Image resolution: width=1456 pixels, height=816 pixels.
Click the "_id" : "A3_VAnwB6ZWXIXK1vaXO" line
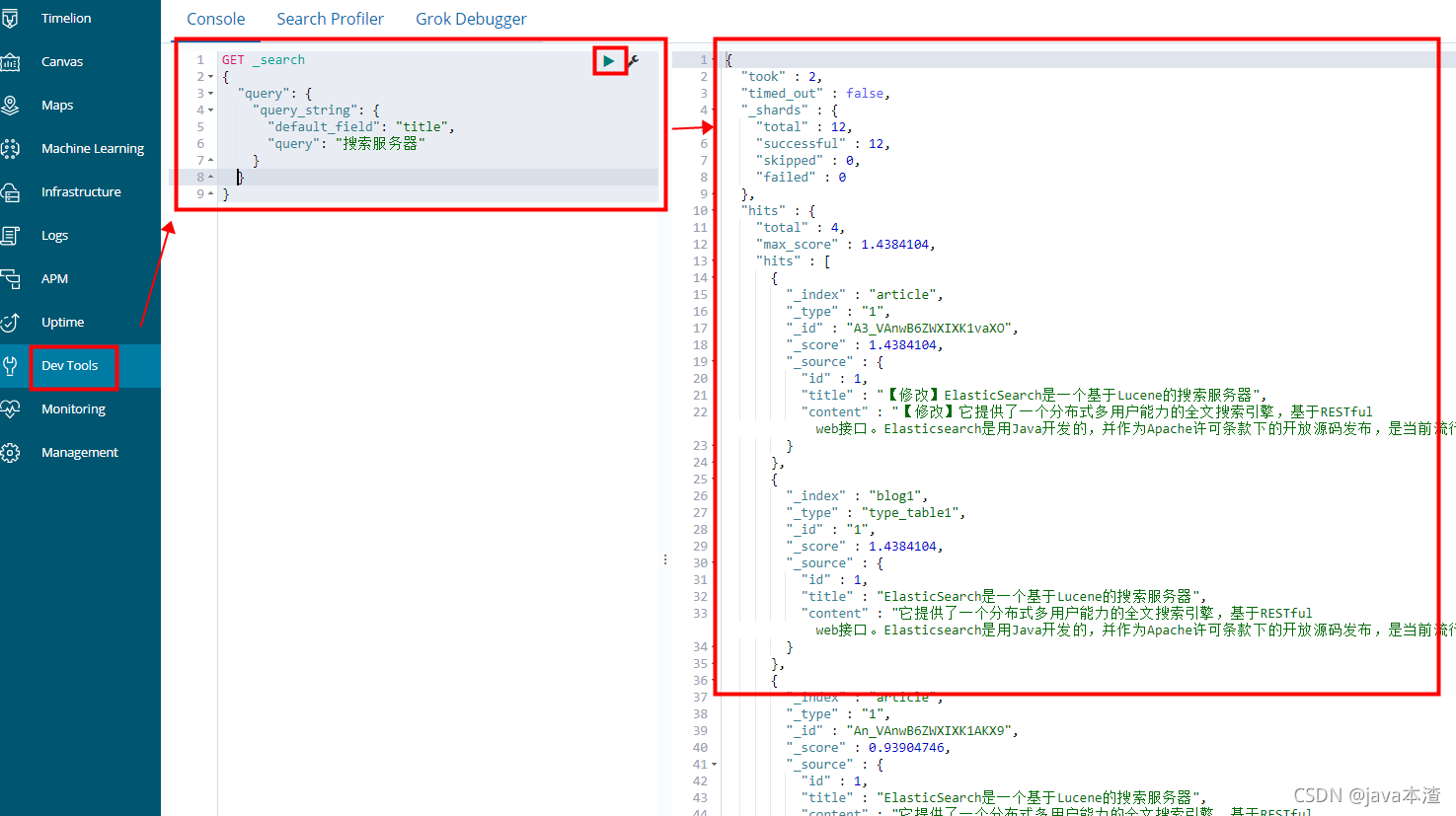pos(902,329)
